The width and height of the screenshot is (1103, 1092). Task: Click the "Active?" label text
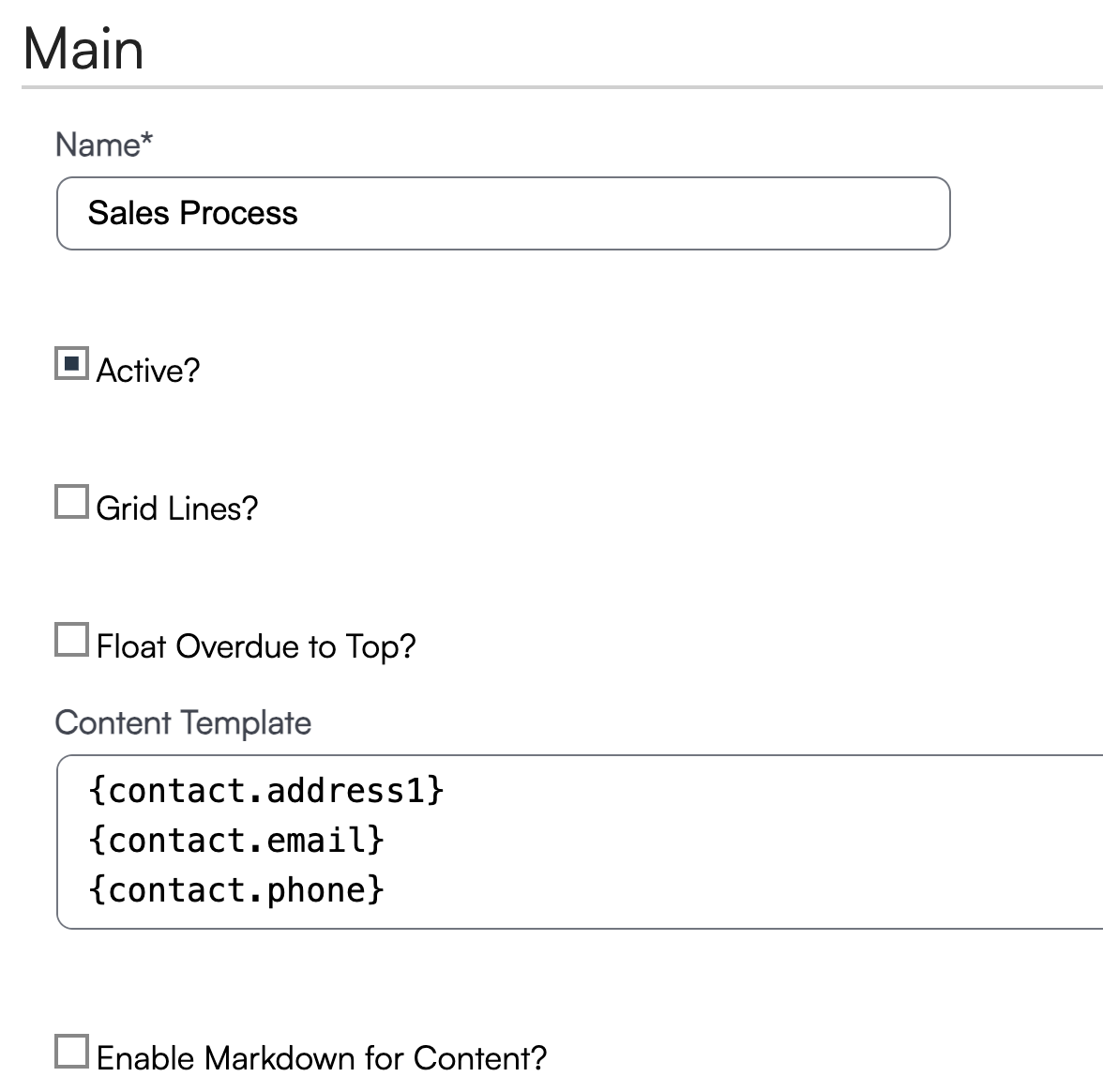148,371
